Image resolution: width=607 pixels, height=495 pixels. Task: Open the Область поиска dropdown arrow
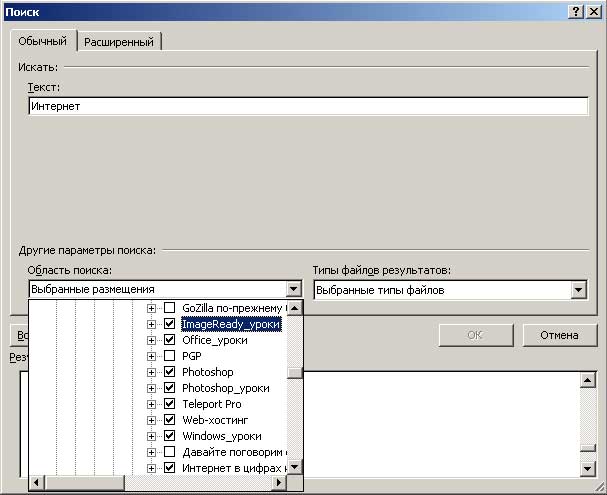pos(293,290)
